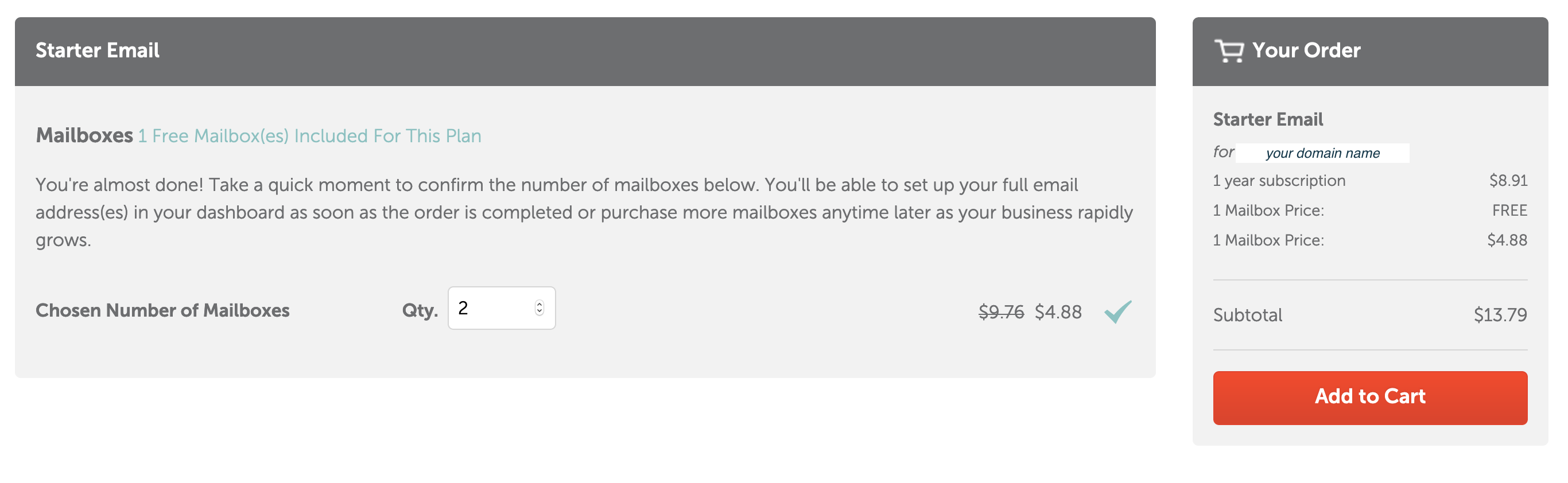1568x483 pixels.
Task: Click the discounted $4.88 mailbox price
Action: 1058,311
